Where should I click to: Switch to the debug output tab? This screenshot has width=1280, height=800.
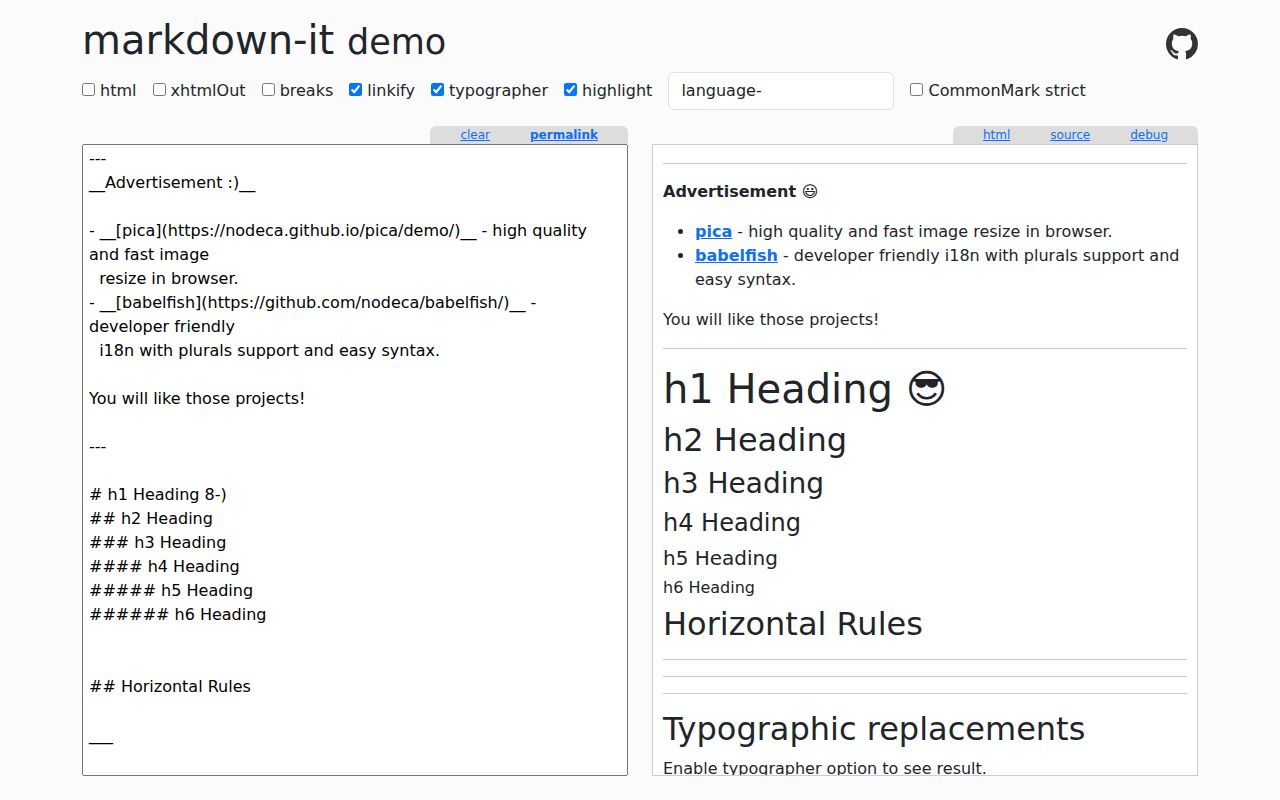[x=1149, y=135]
